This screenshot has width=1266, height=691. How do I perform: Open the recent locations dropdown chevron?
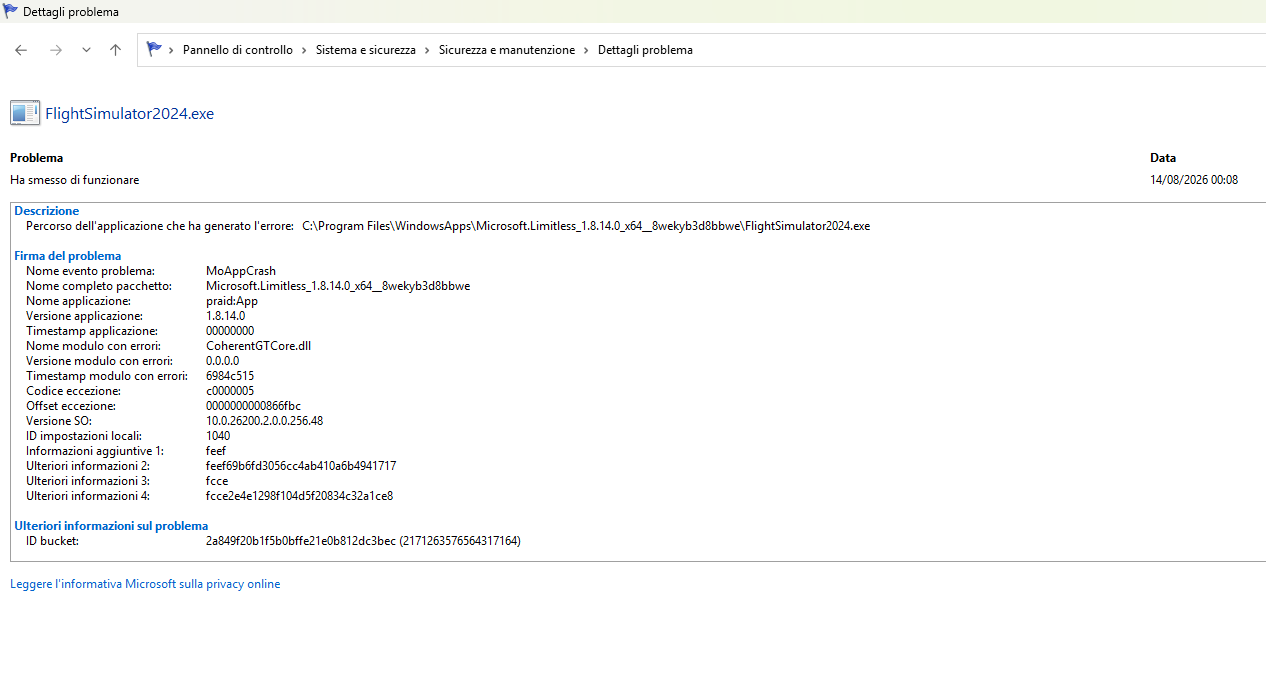86,50
